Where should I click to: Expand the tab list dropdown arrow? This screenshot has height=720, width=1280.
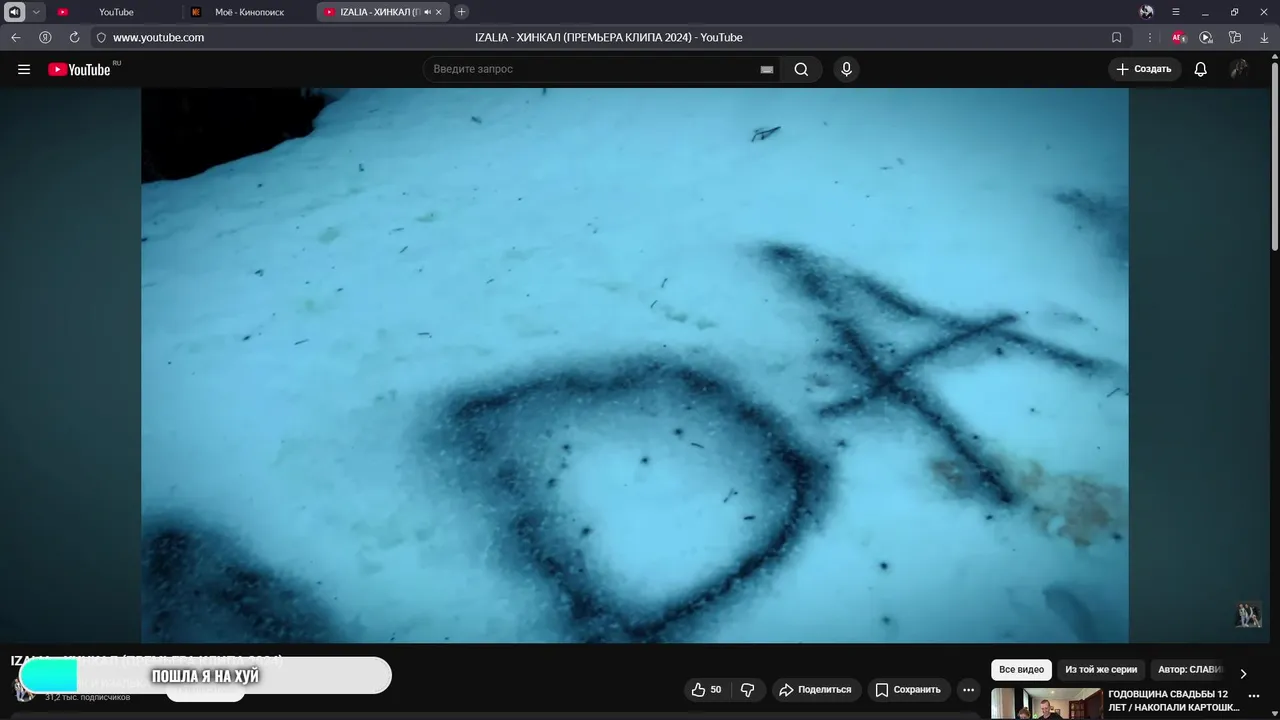(36, 12)
